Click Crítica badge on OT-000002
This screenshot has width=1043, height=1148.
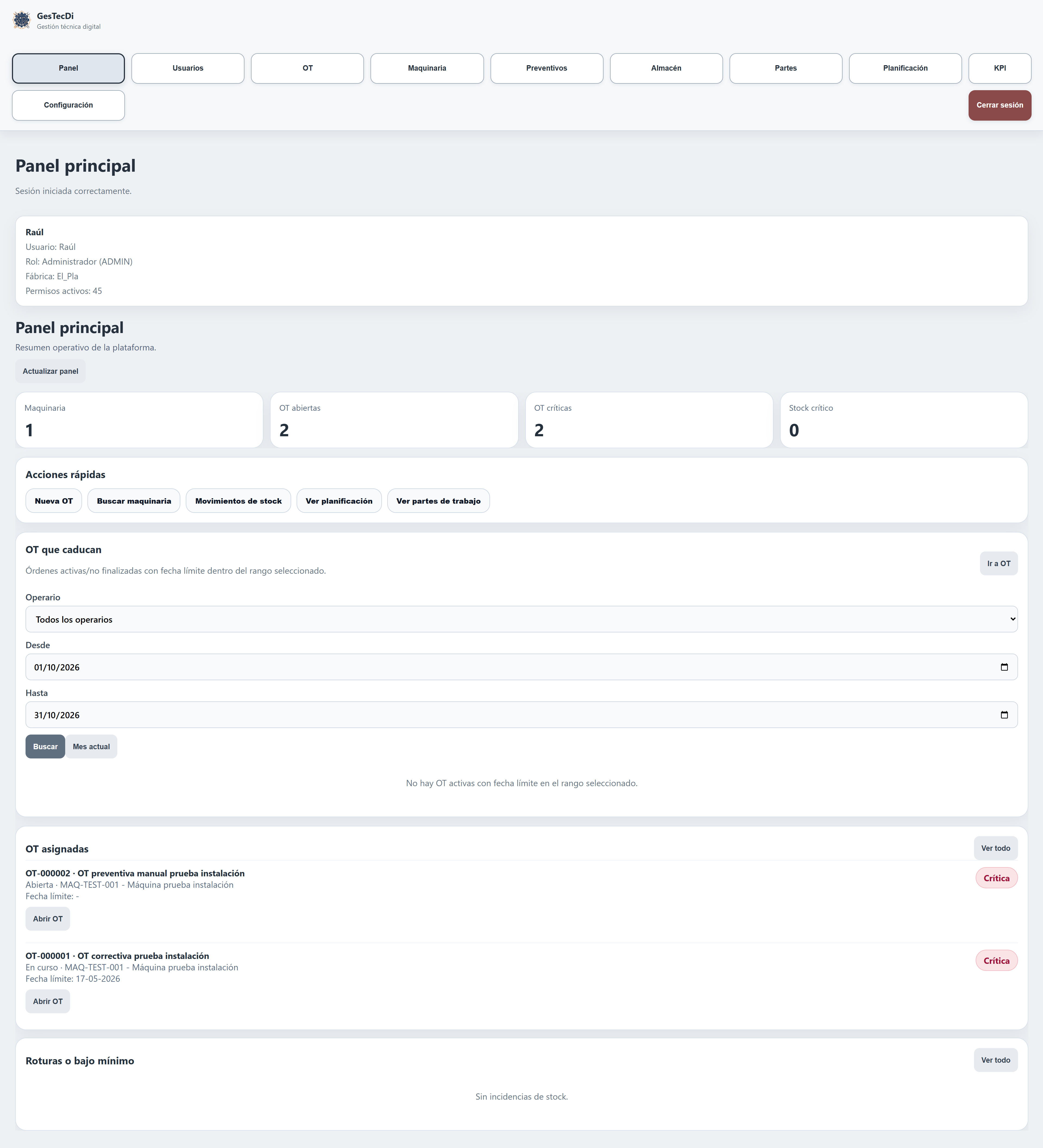click(x=996, y=878)
